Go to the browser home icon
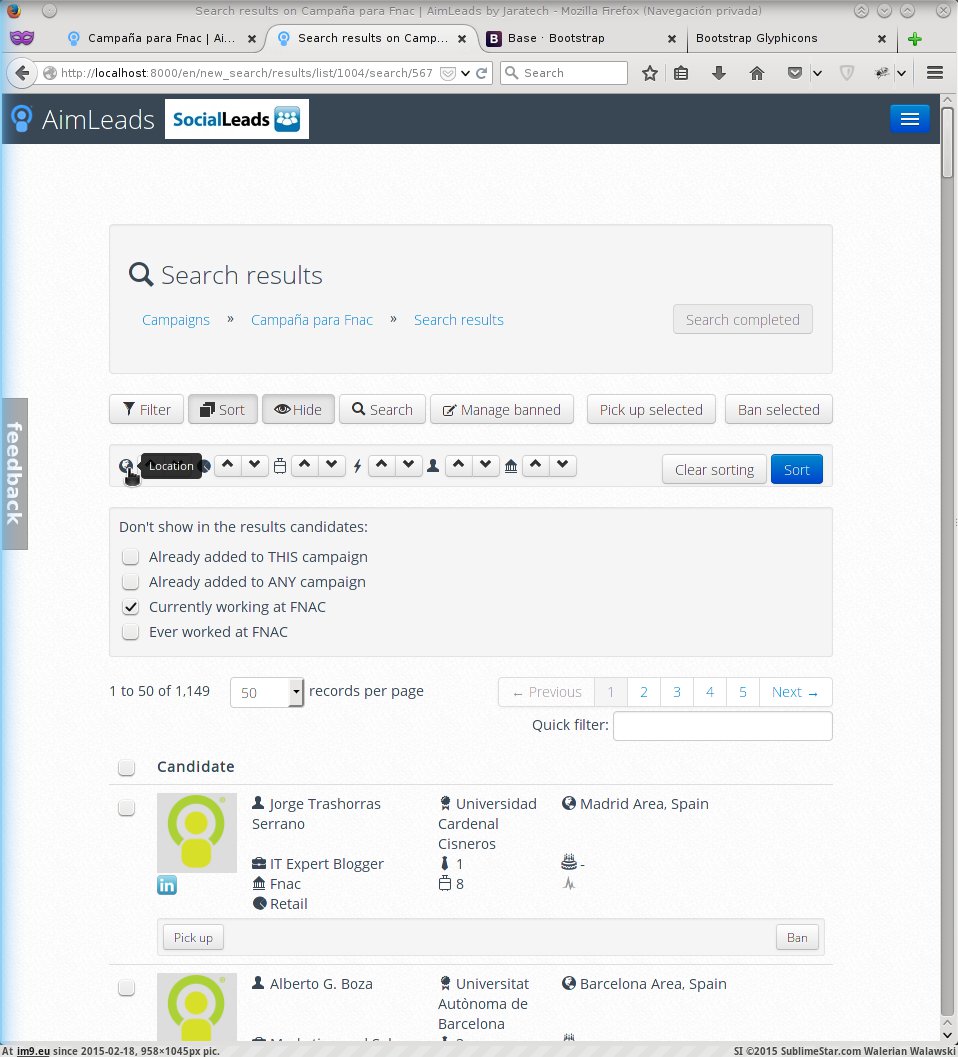This screenshot has height=1057, width=958. click(757, 73)
